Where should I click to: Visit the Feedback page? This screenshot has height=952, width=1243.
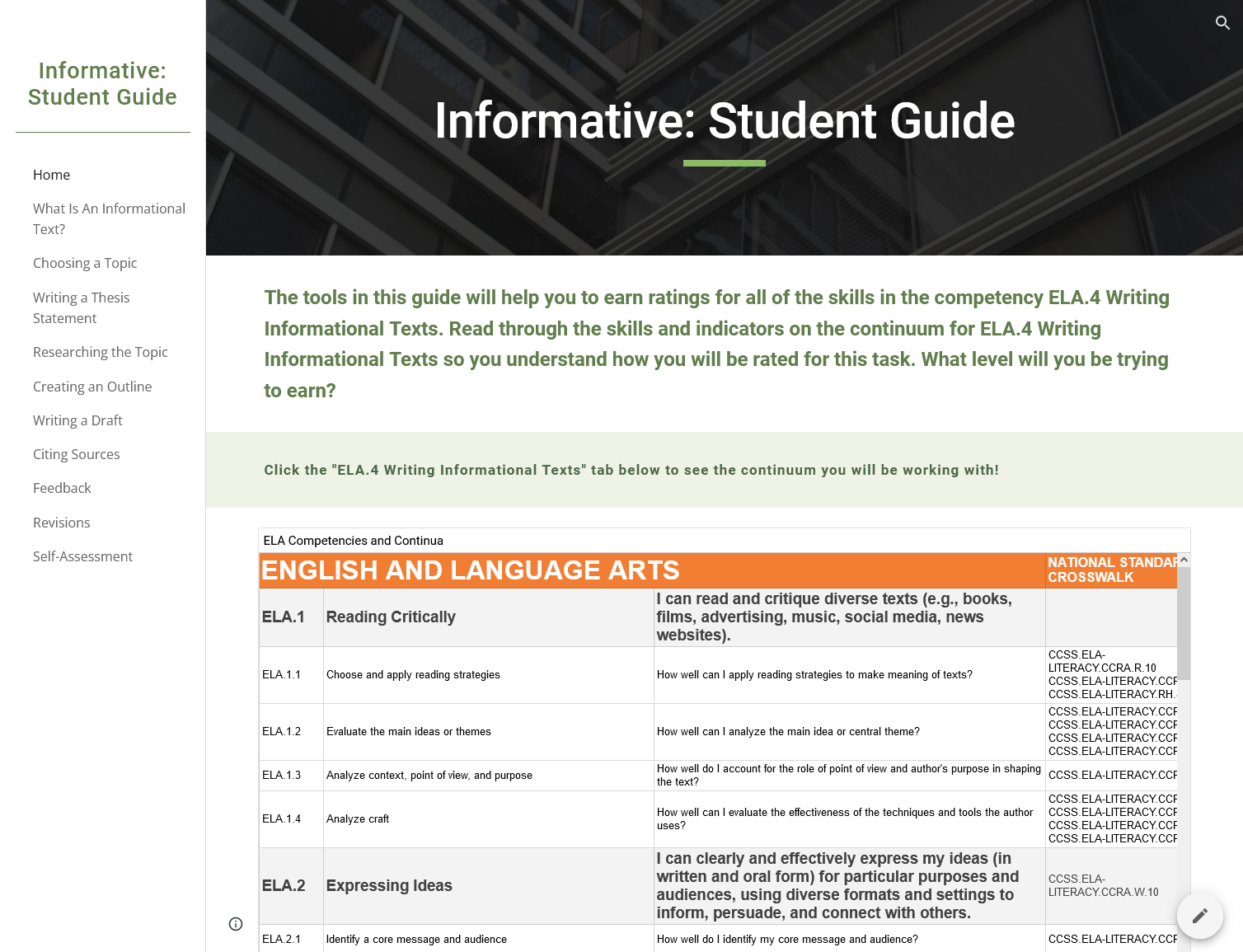(62, 488)
